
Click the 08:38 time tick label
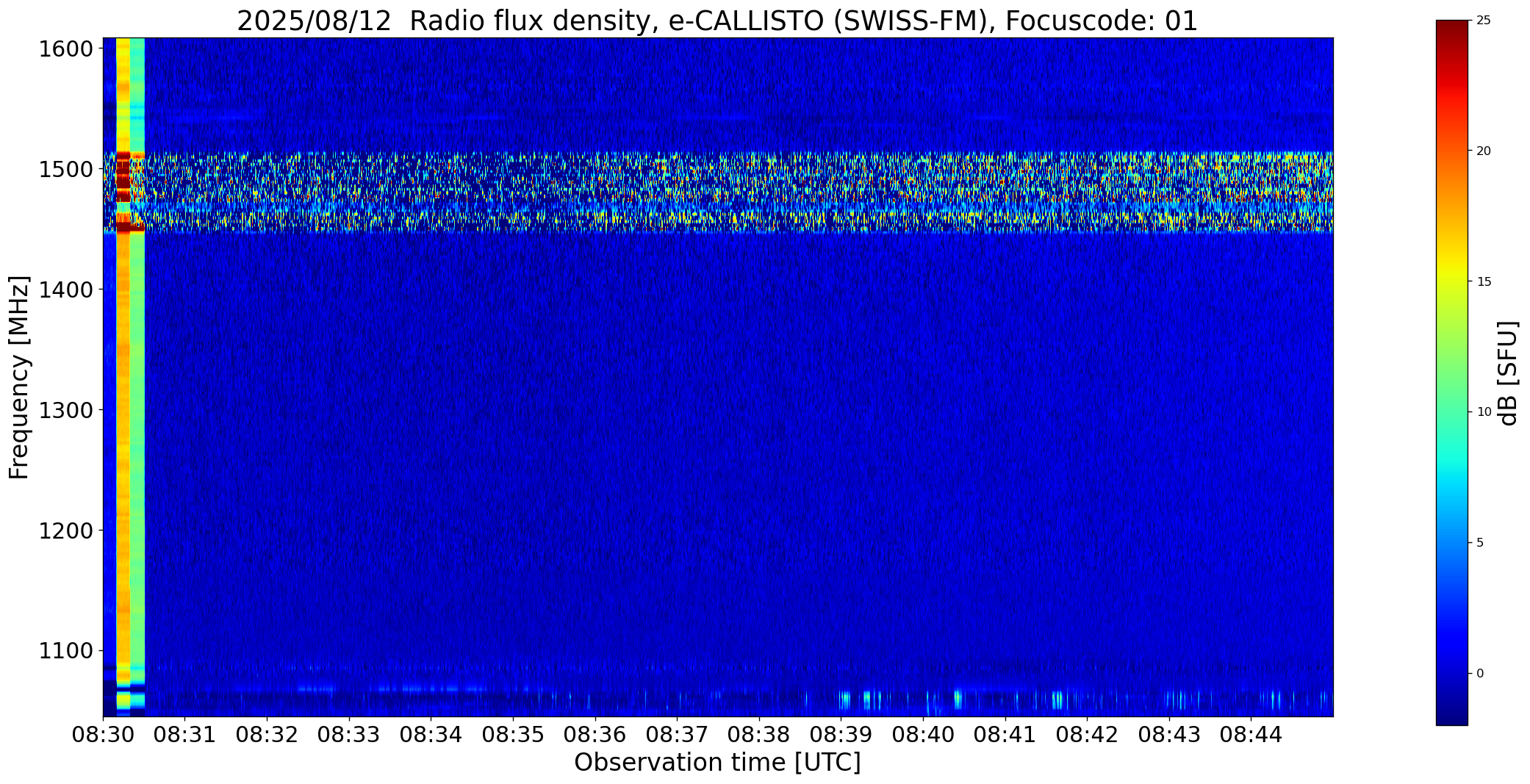tap(759, 734)
